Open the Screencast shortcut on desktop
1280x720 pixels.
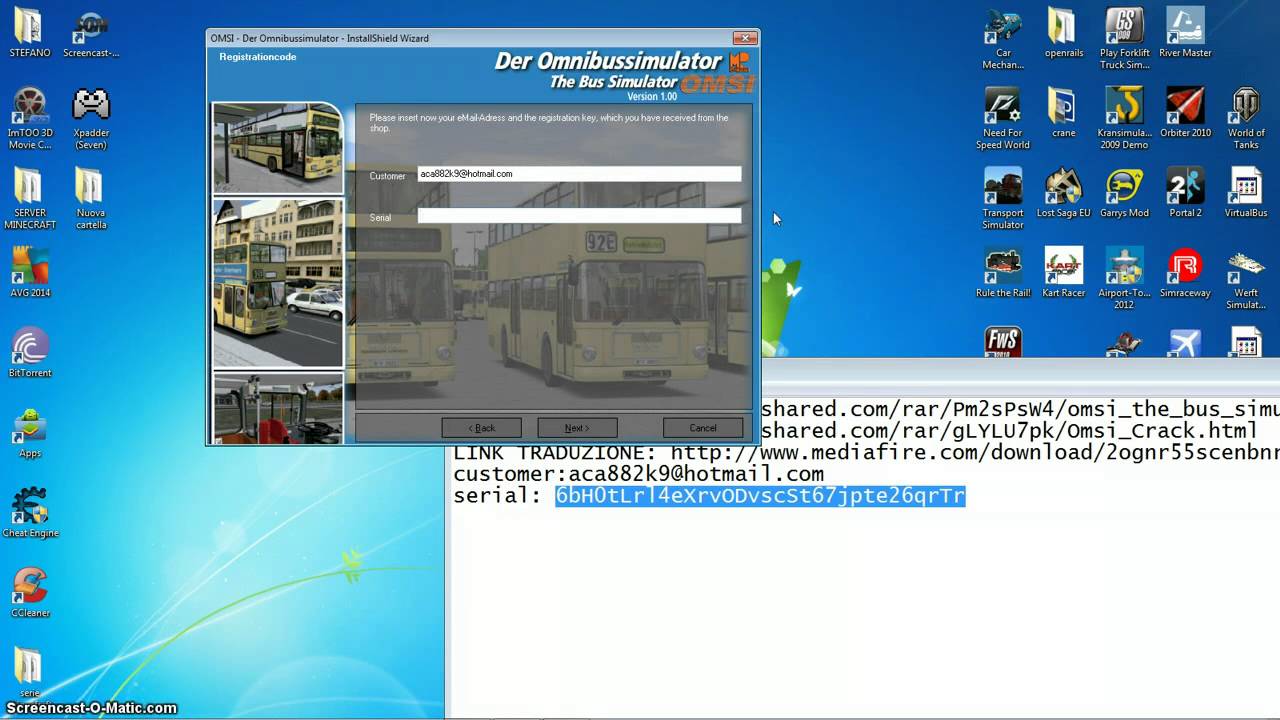(x=91, y=33)
